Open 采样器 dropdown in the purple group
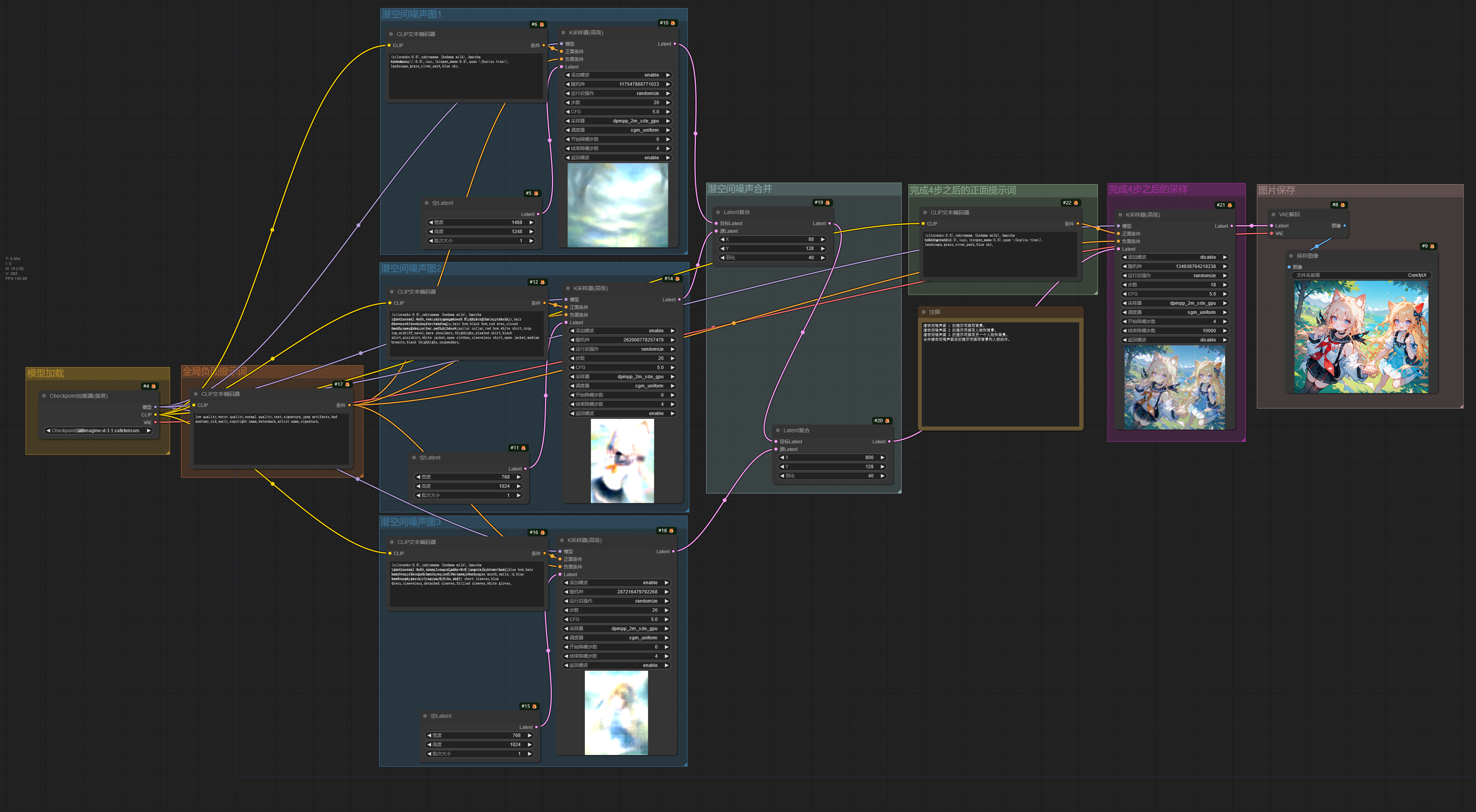The height and width of the screenshot is (812, 1476). tap(1175, 304)
